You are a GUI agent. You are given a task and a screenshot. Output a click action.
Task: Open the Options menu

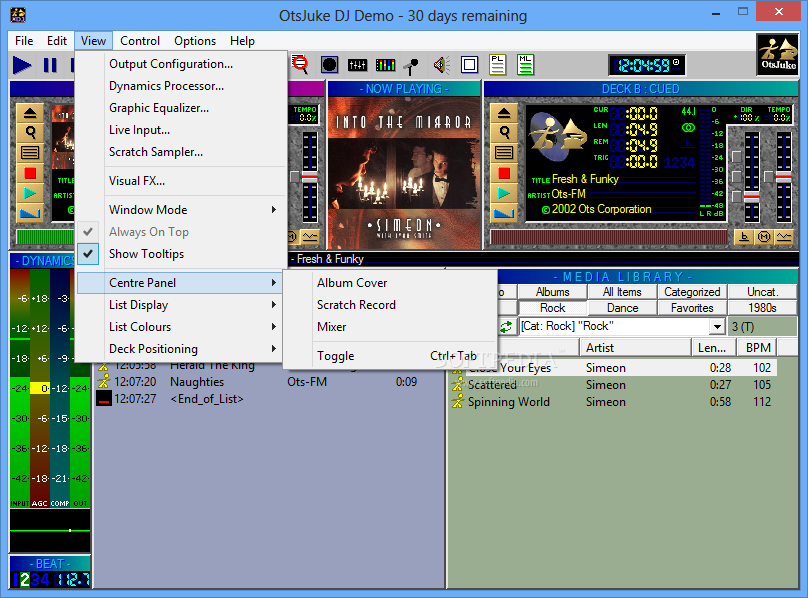tap(195, 41)
